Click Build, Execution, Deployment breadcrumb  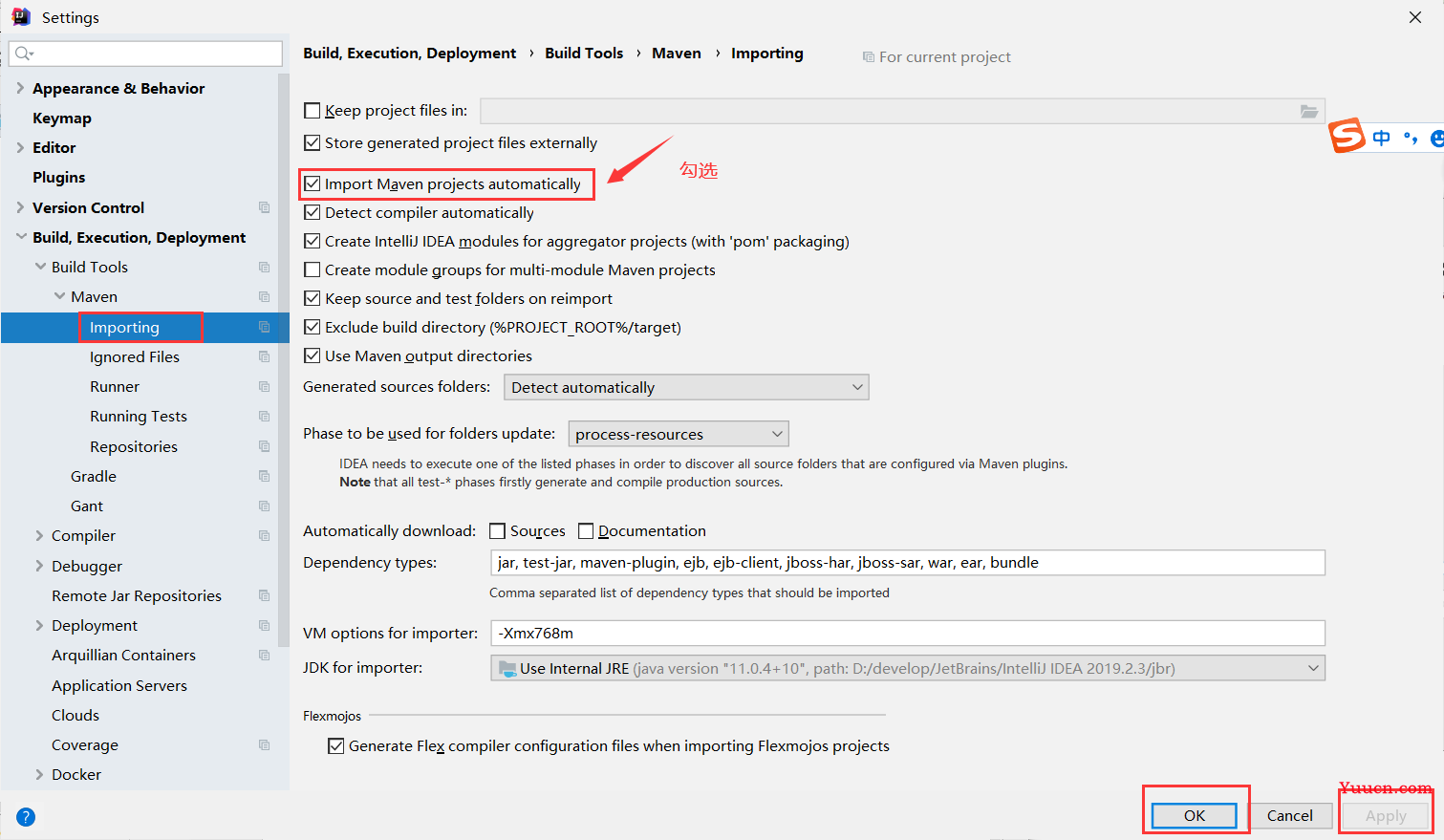pyautogui.click(x=409, y=54)
